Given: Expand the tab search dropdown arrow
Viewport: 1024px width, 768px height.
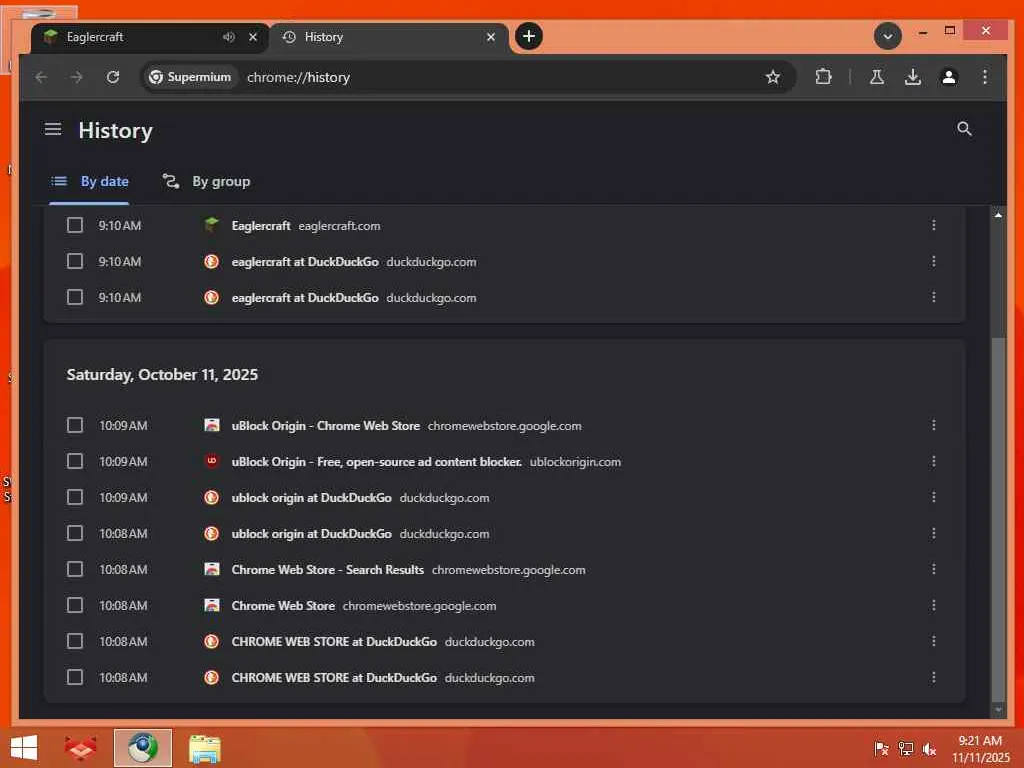Looking at the screenshot, I should [888, 37].
